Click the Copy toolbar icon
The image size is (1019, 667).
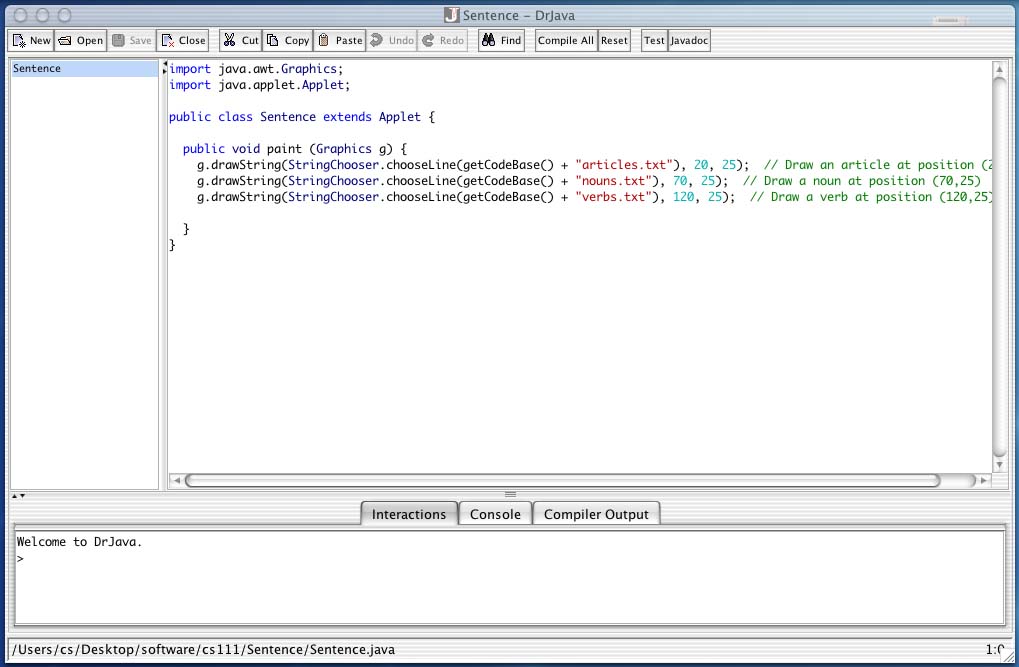pos(273,41)
